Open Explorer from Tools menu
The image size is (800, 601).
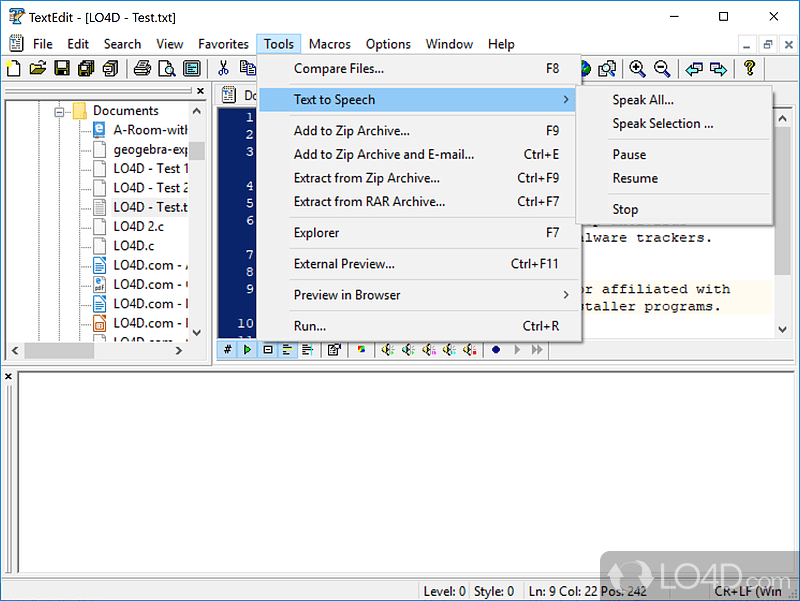tap(417, 233)
